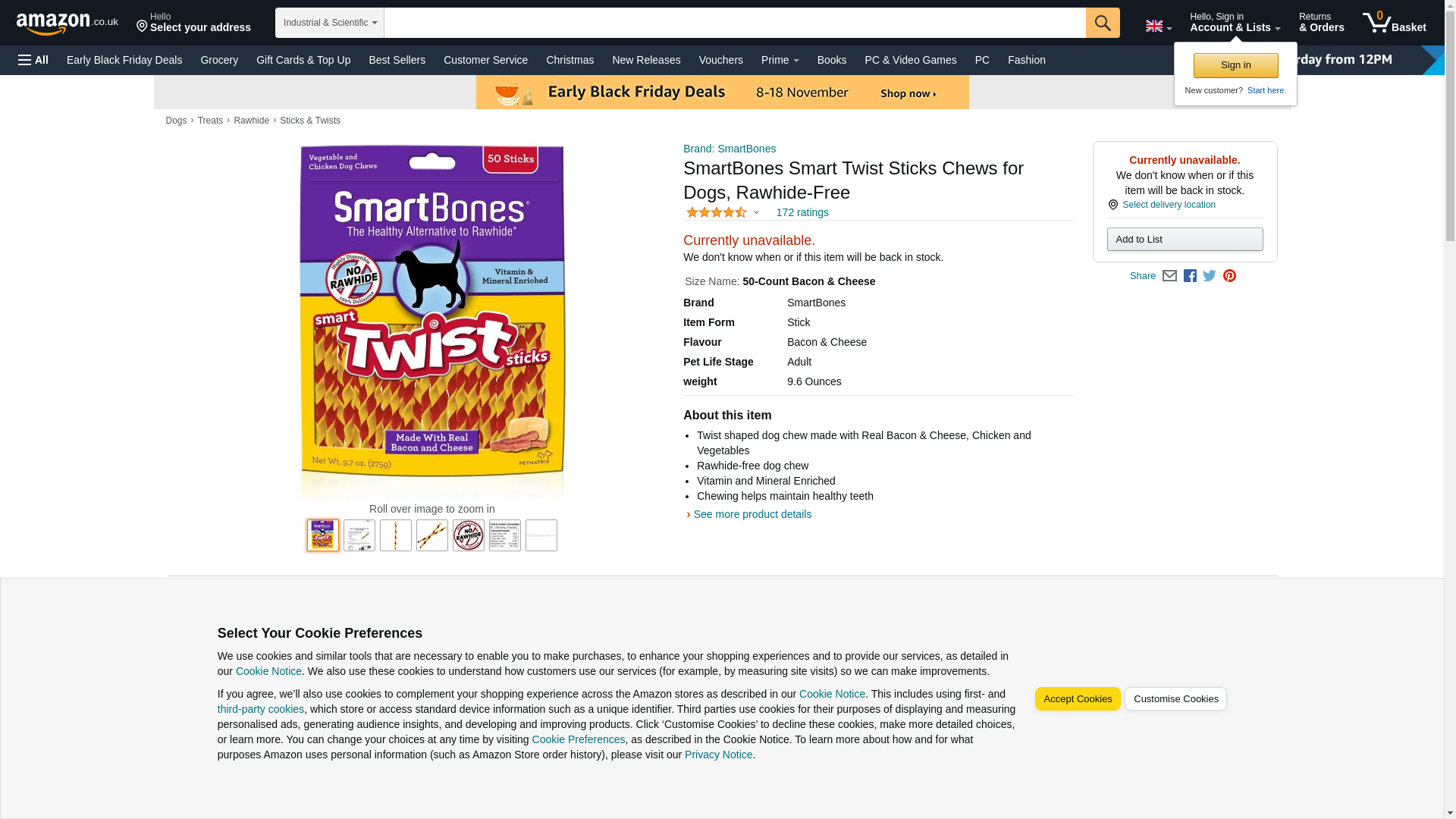This screenshot has height=819, width=1456.
Task: Share product via email icon
Action: 1169,276
